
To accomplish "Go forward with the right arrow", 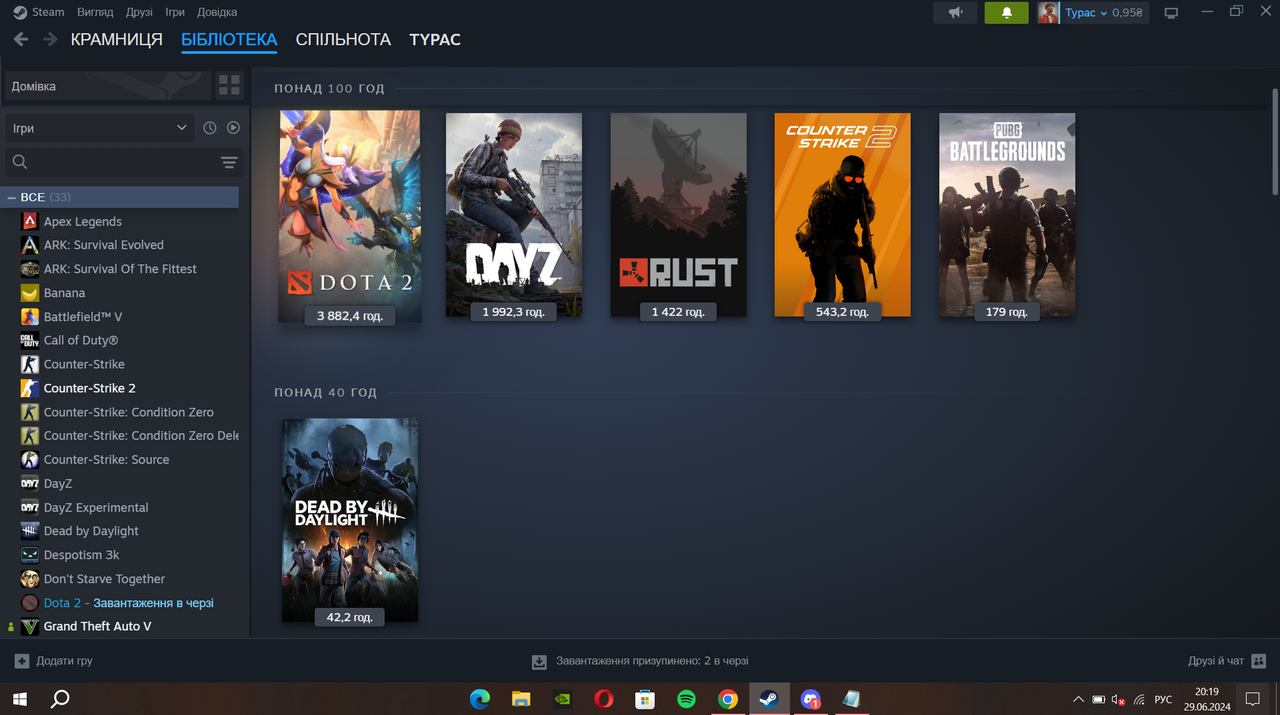I will (50, 40).
